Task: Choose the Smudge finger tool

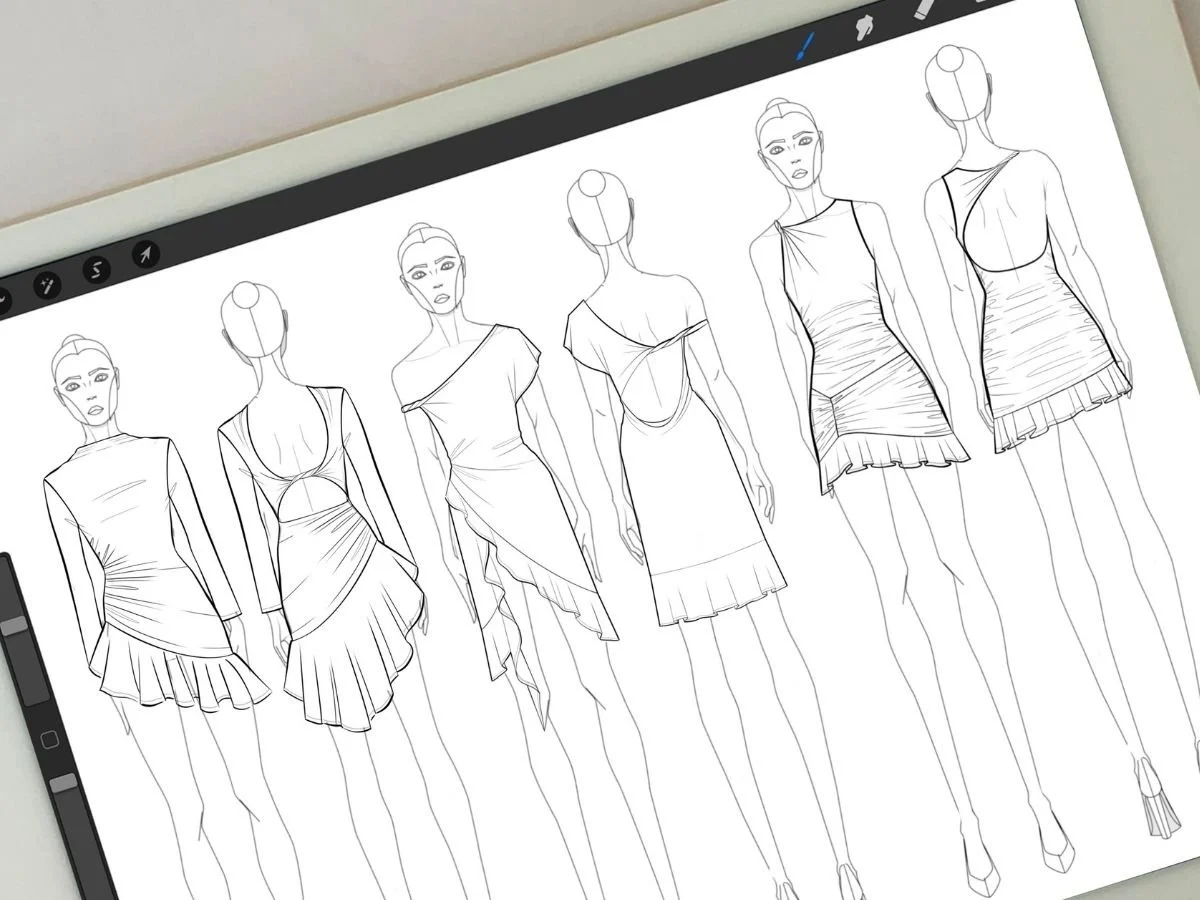Action: click(865, 27)
